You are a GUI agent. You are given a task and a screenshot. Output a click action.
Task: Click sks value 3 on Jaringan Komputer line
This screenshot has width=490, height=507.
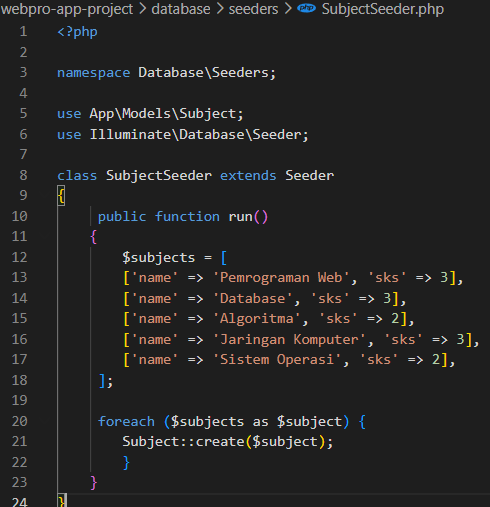click(461, 340)
